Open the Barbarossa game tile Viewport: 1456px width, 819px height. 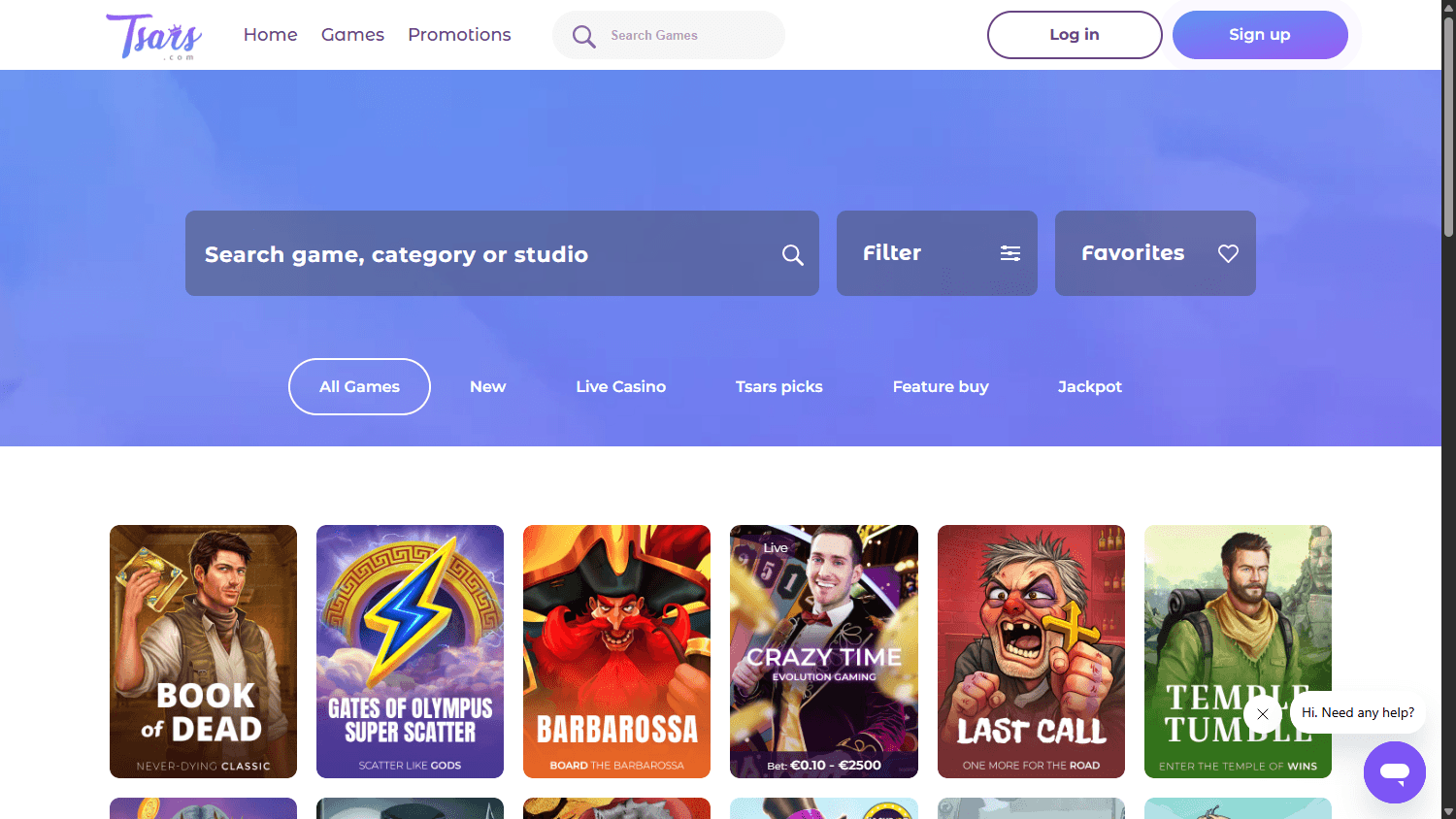coord(616,651)
